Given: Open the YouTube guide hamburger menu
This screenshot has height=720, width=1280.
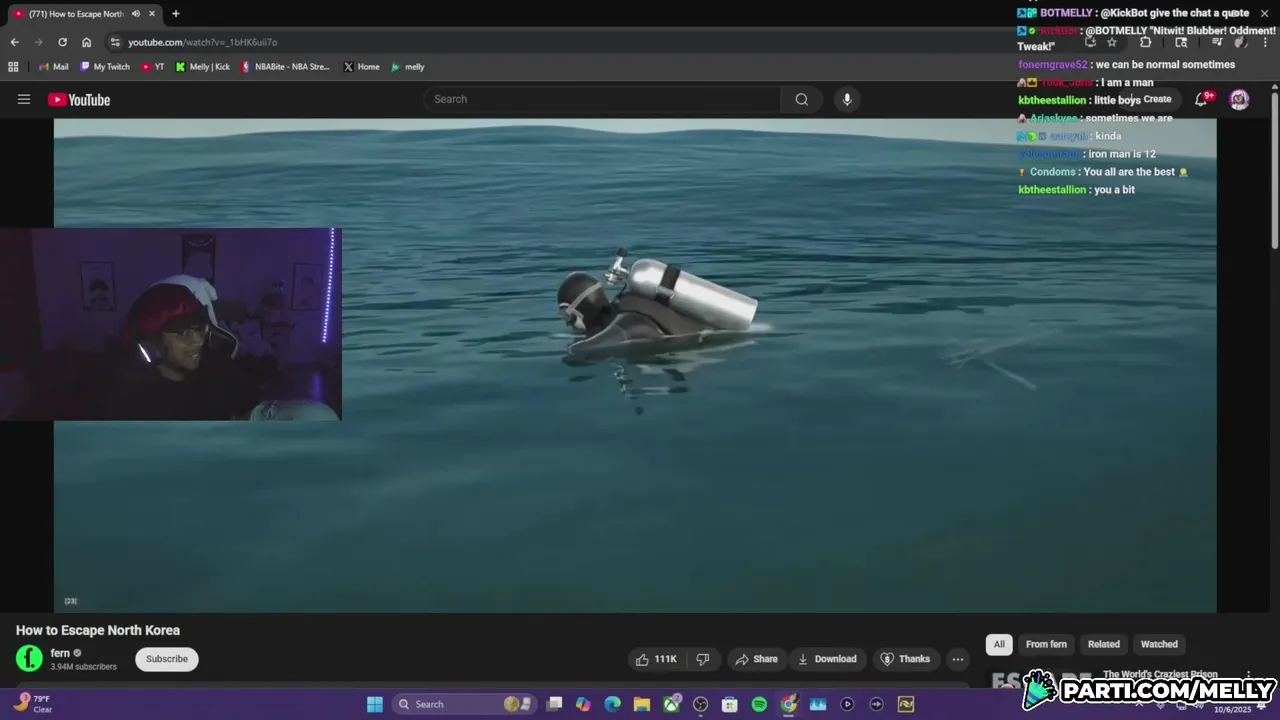Looking at the screenshot, I should (x=24, y=99).
